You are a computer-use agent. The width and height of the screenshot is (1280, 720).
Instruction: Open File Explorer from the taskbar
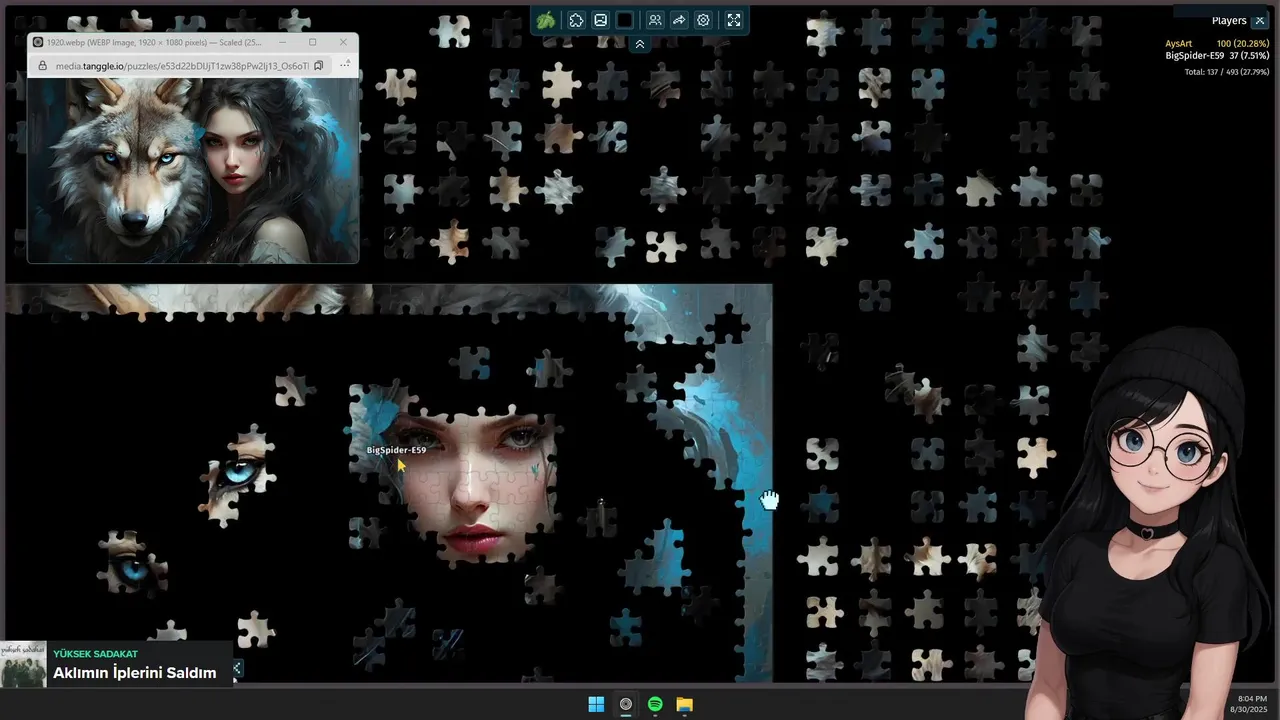click(684, 704)
